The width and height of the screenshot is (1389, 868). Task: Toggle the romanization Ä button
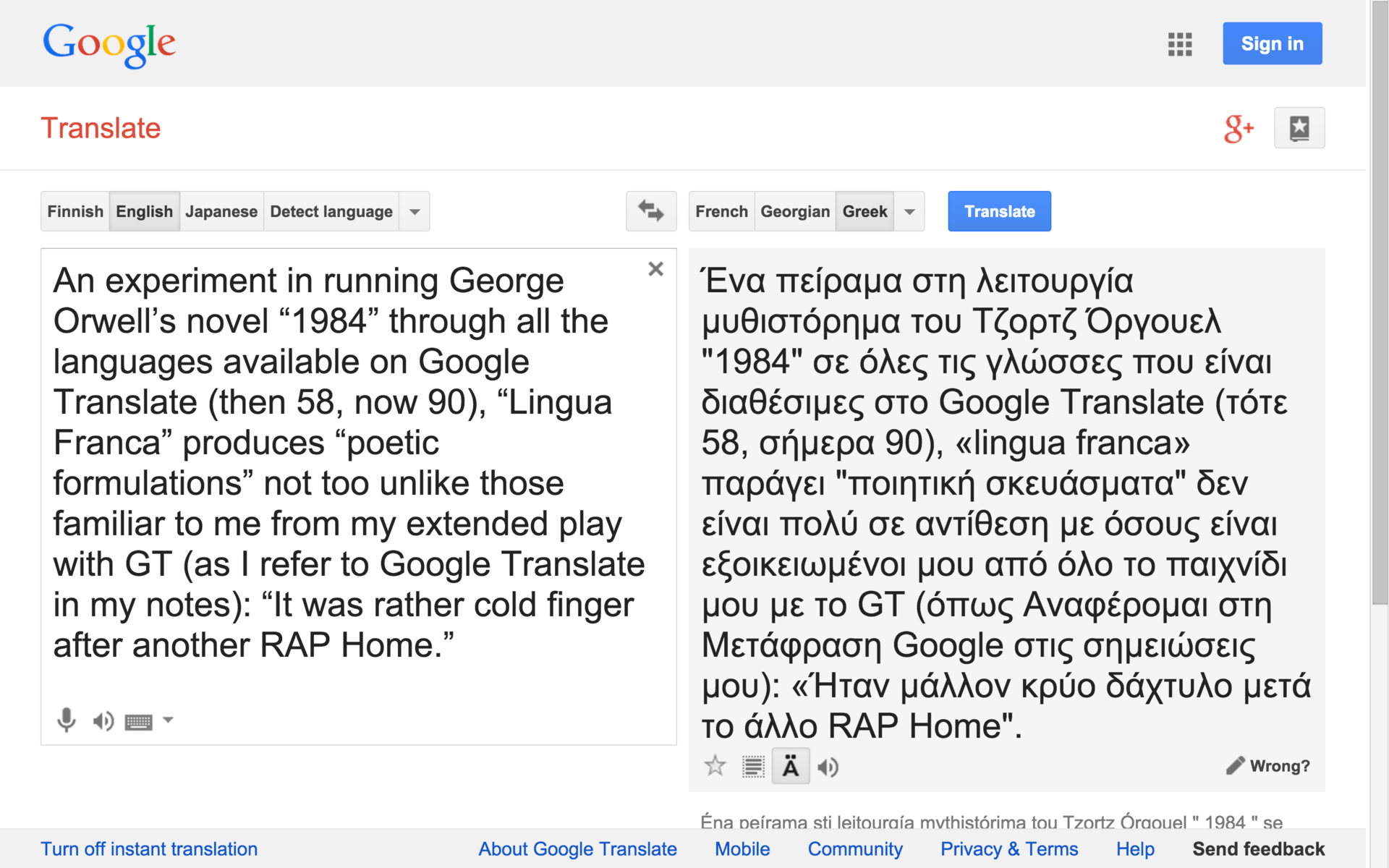pyautogui.click(x=790, y=766)
